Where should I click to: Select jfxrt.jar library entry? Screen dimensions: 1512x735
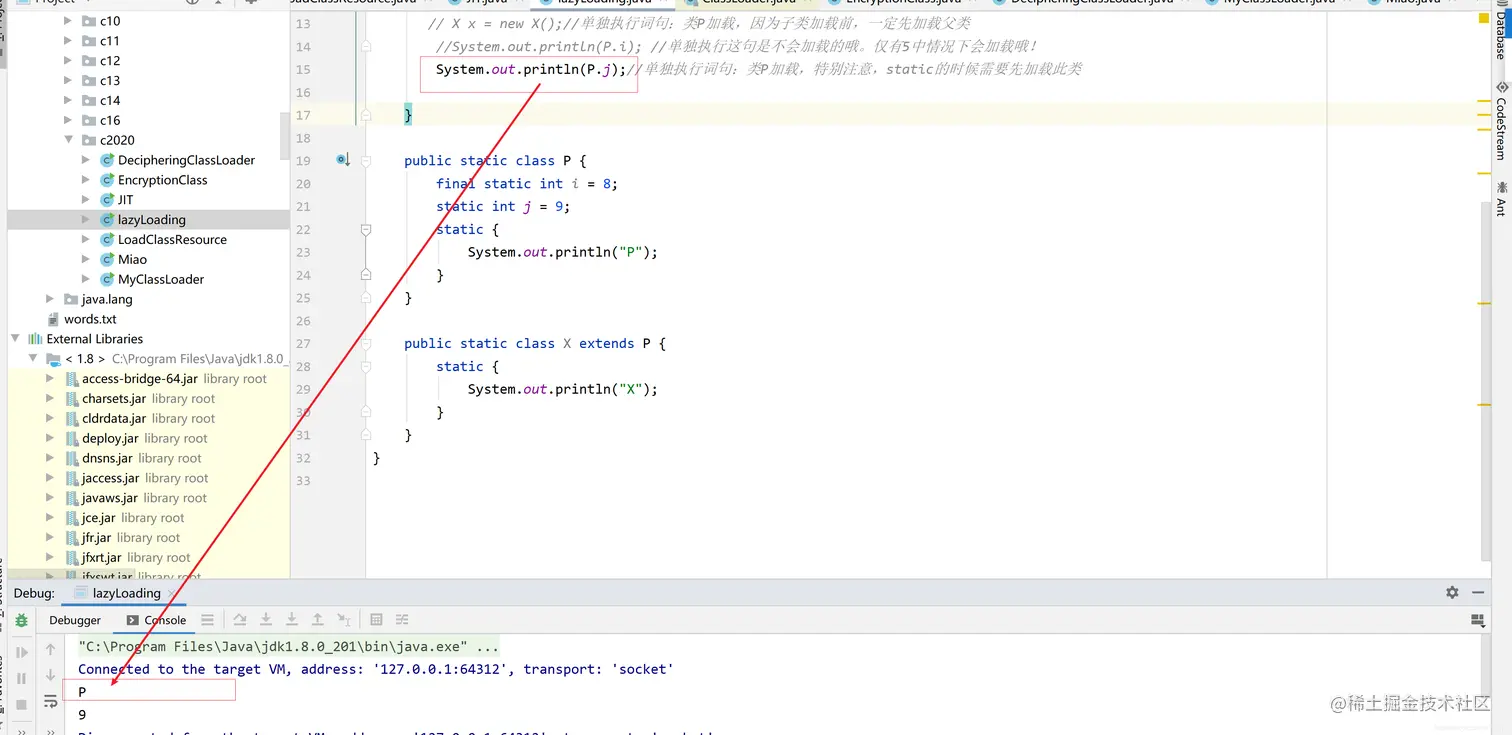tap(101, 558)
